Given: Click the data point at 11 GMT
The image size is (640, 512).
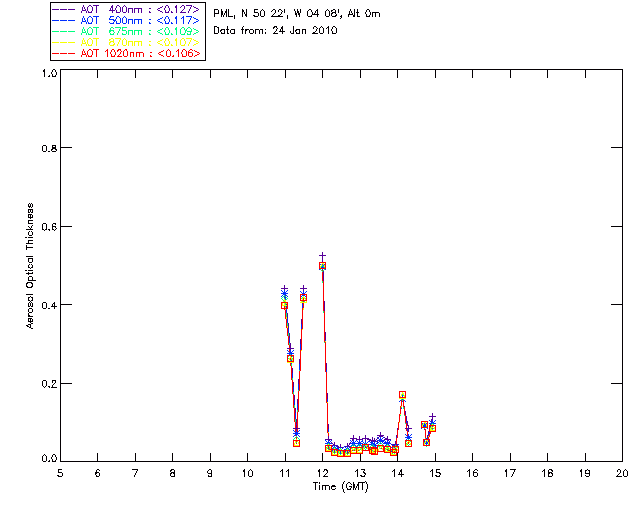Looking at the screenshot, I should (x=284, y=305).
